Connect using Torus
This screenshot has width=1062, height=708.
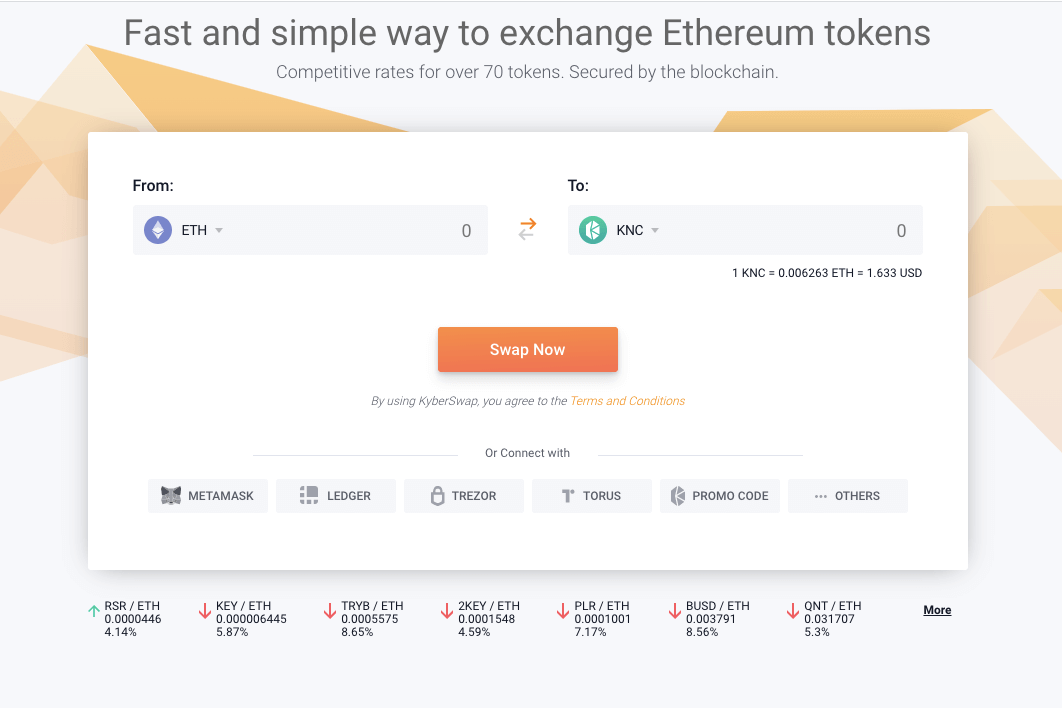click(x=592, y=496)
